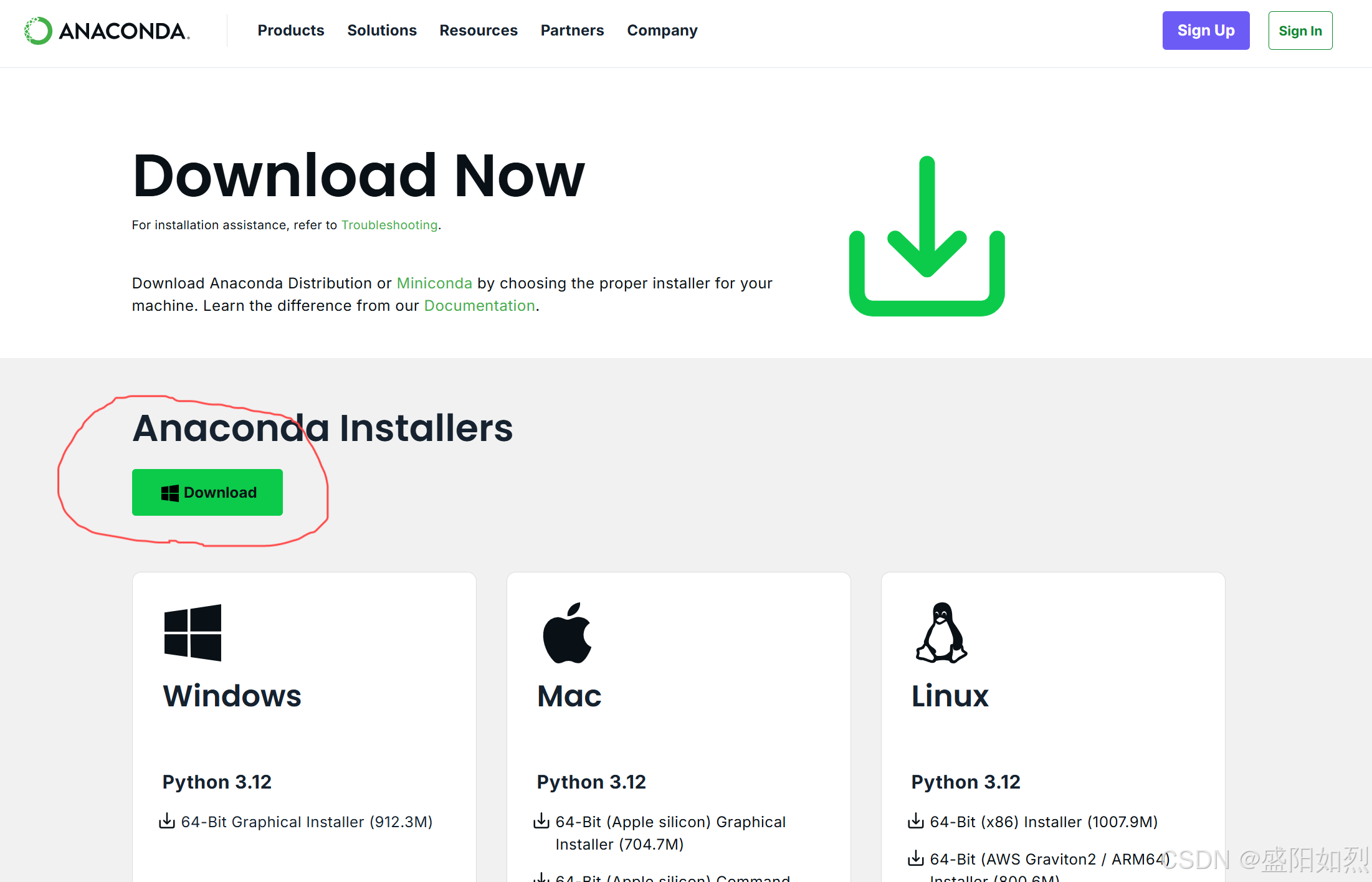Click the Anaconda logo in the header
This screenshot has height=882, width=1372.
point(107,31)
